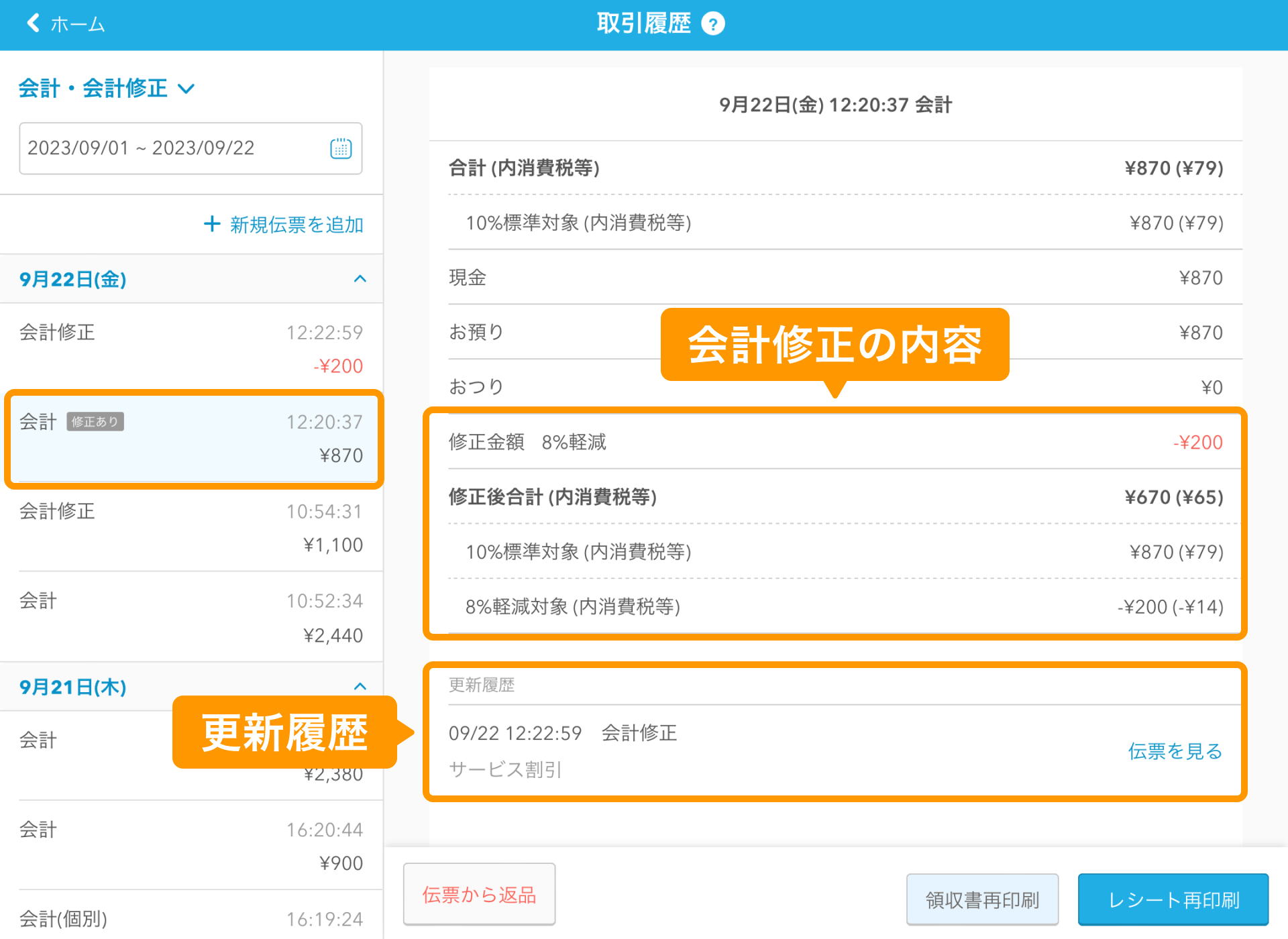
Task: Select the 10:54:31 会計修正 entry
Action: (x=191, y=528)
